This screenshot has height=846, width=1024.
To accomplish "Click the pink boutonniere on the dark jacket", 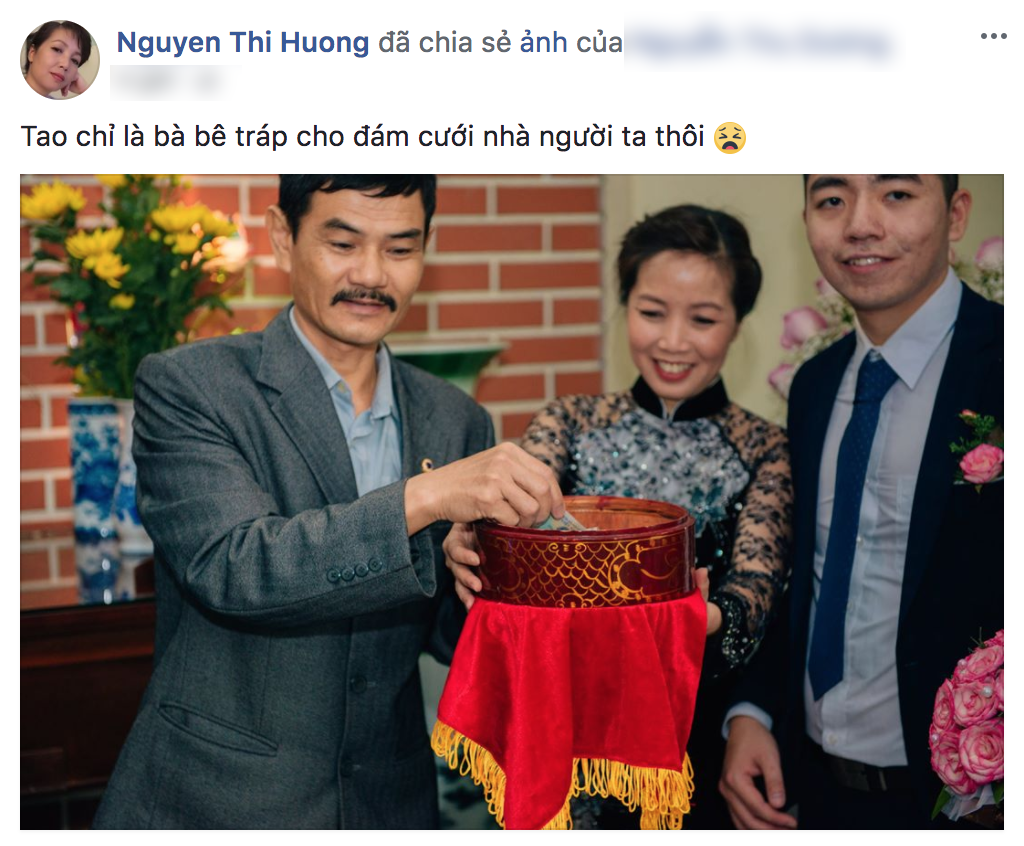I will tap(978, 449).
